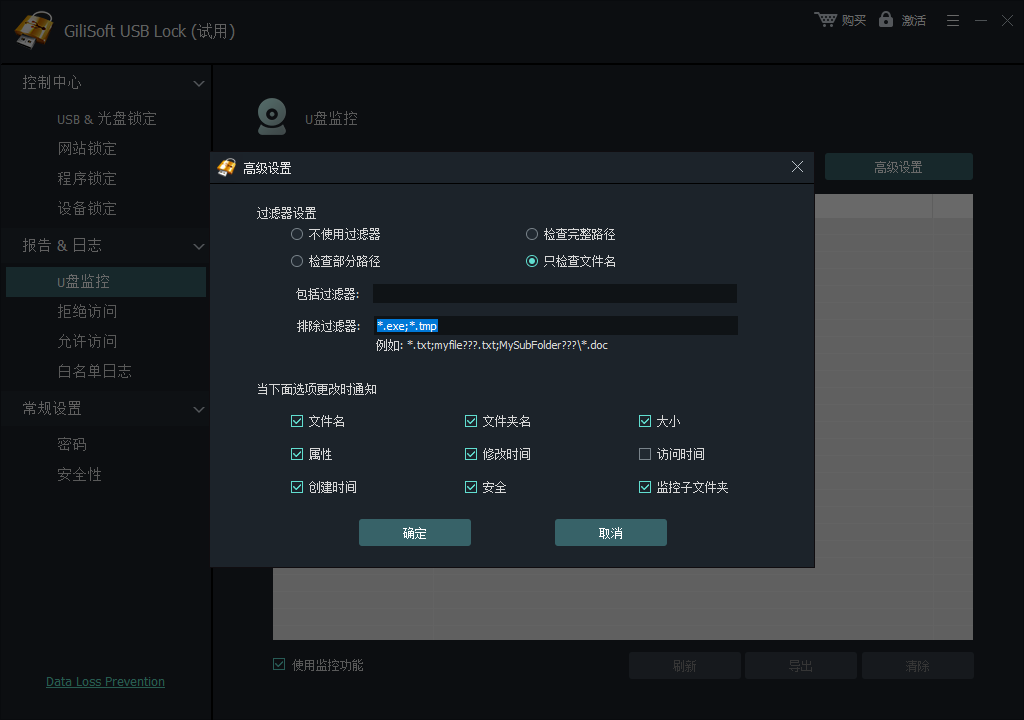The width and height of the screenshot is (1024, 720).
Task: Click into the 包括过滤器 input field
Action: (x=554, y=293)
